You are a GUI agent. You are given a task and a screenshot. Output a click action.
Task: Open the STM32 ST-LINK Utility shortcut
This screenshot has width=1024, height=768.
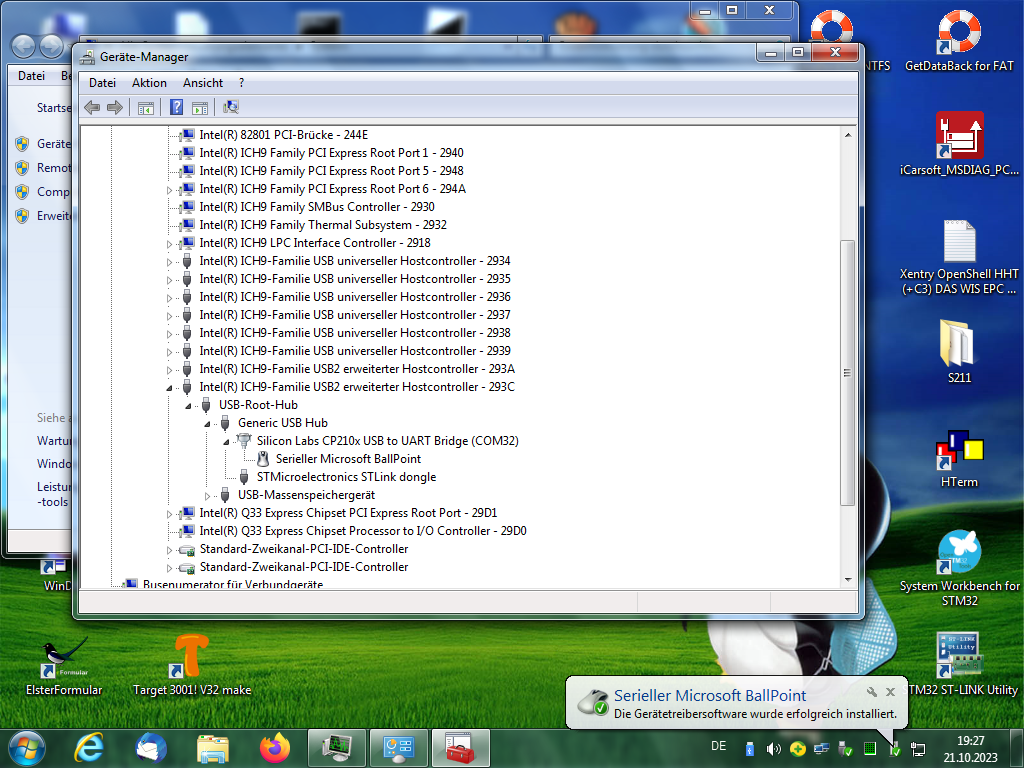(x=959, y=664)
